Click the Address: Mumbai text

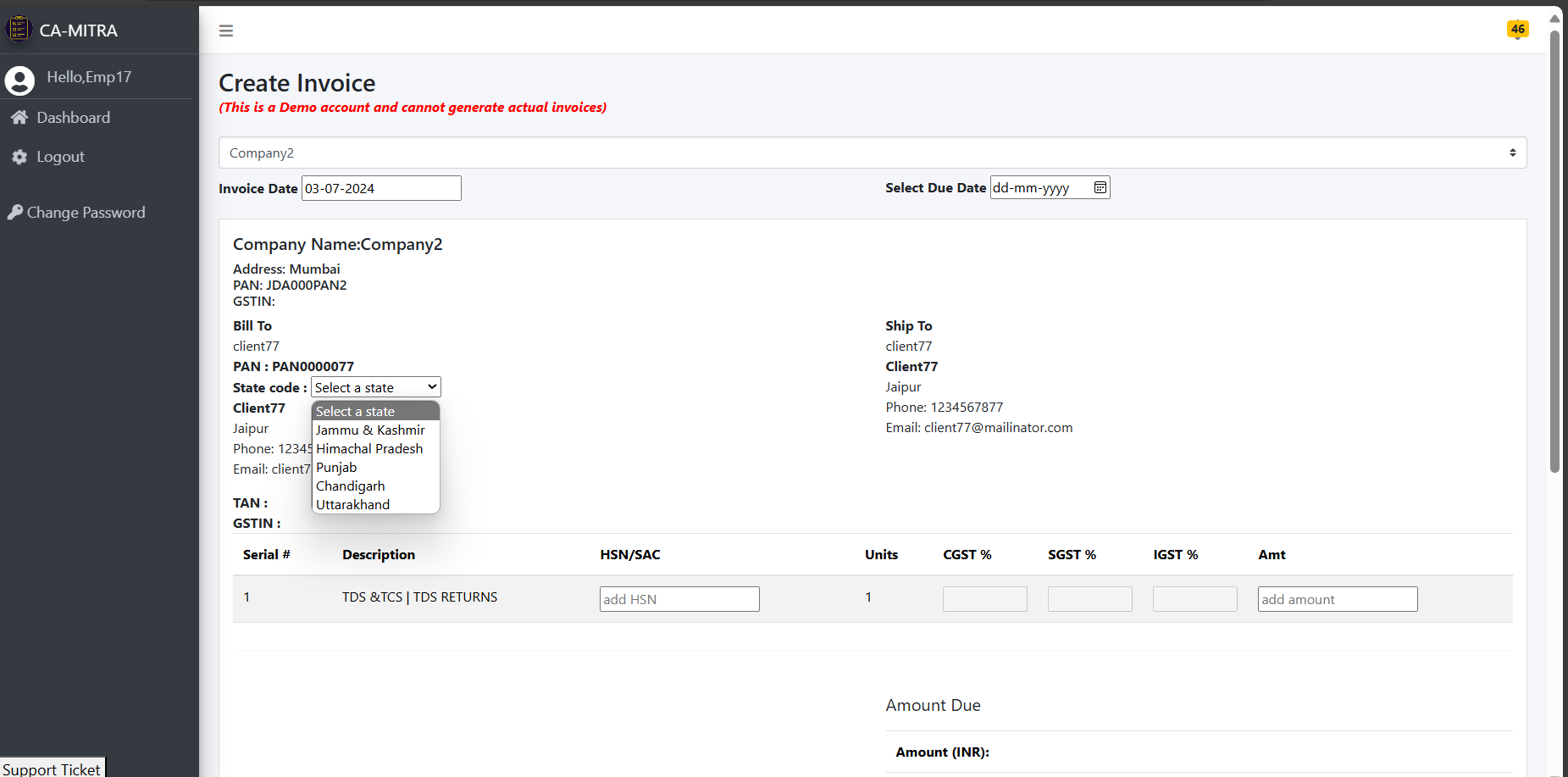point(286,269)
